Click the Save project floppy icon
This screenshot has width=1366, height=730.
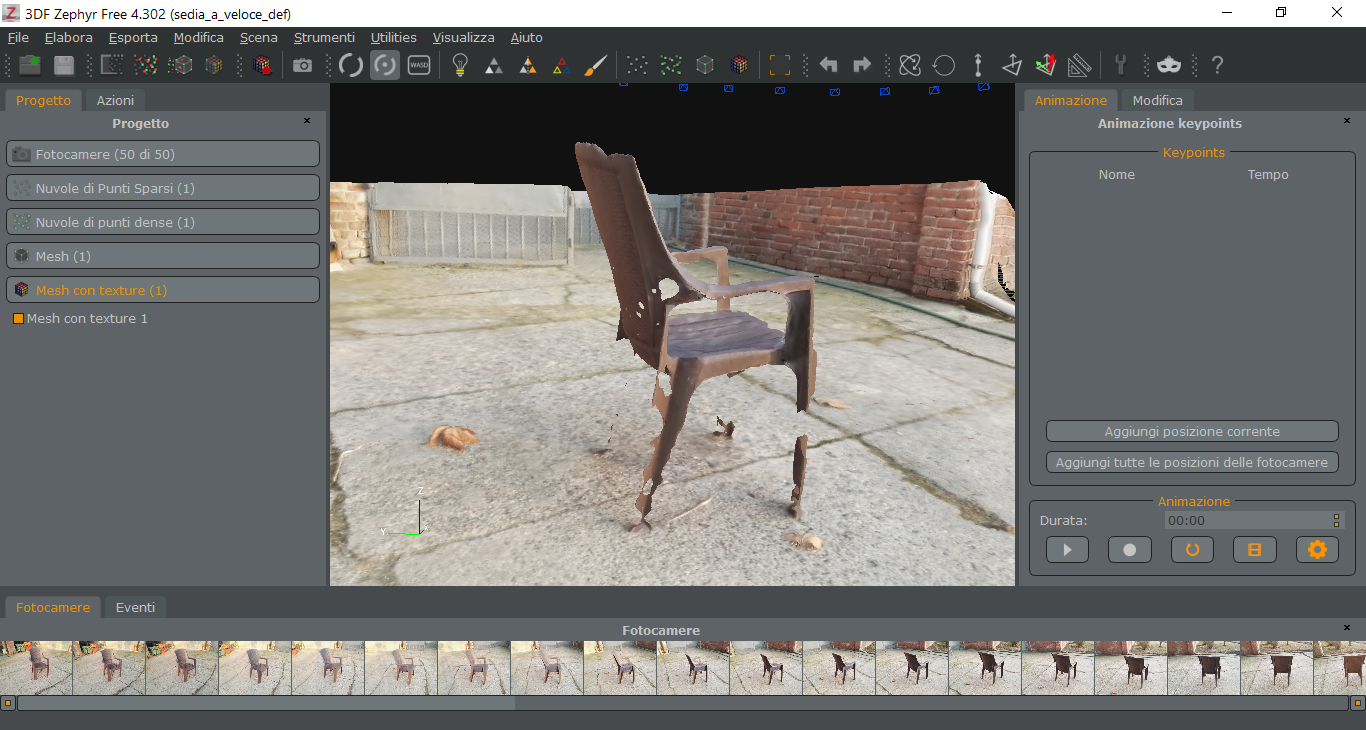(64, 65)
